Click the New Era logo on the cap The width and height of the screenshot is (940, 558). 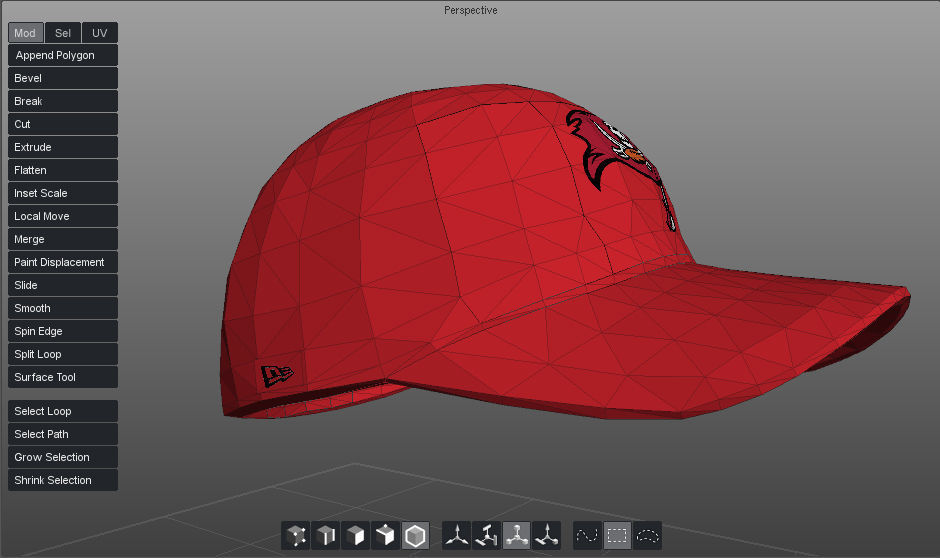276,375
